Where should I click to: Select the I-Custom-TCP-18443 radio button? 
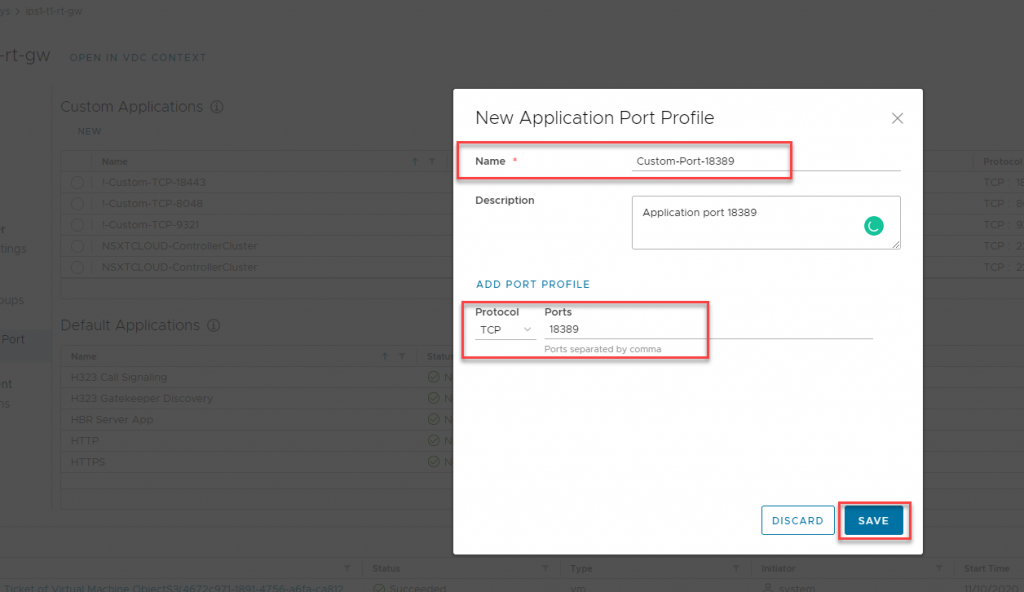coord(77,182)
